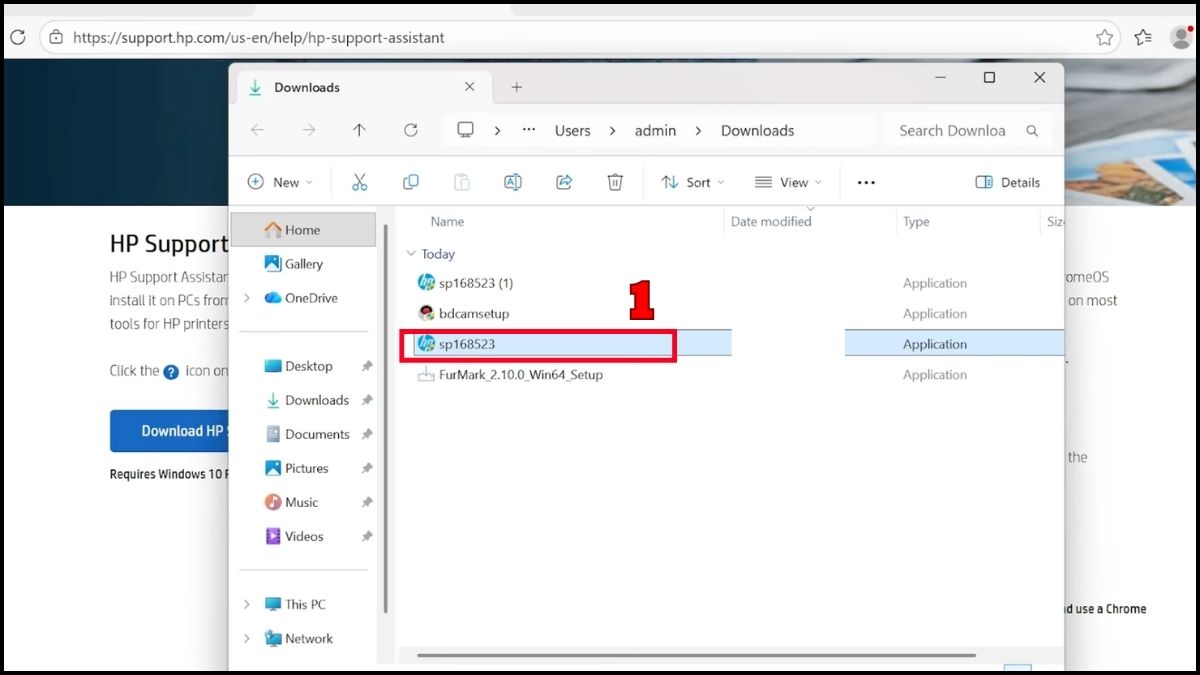Click the PC monitor icon in address bar
1200x675 pixels.
click(x=465, y=130)
